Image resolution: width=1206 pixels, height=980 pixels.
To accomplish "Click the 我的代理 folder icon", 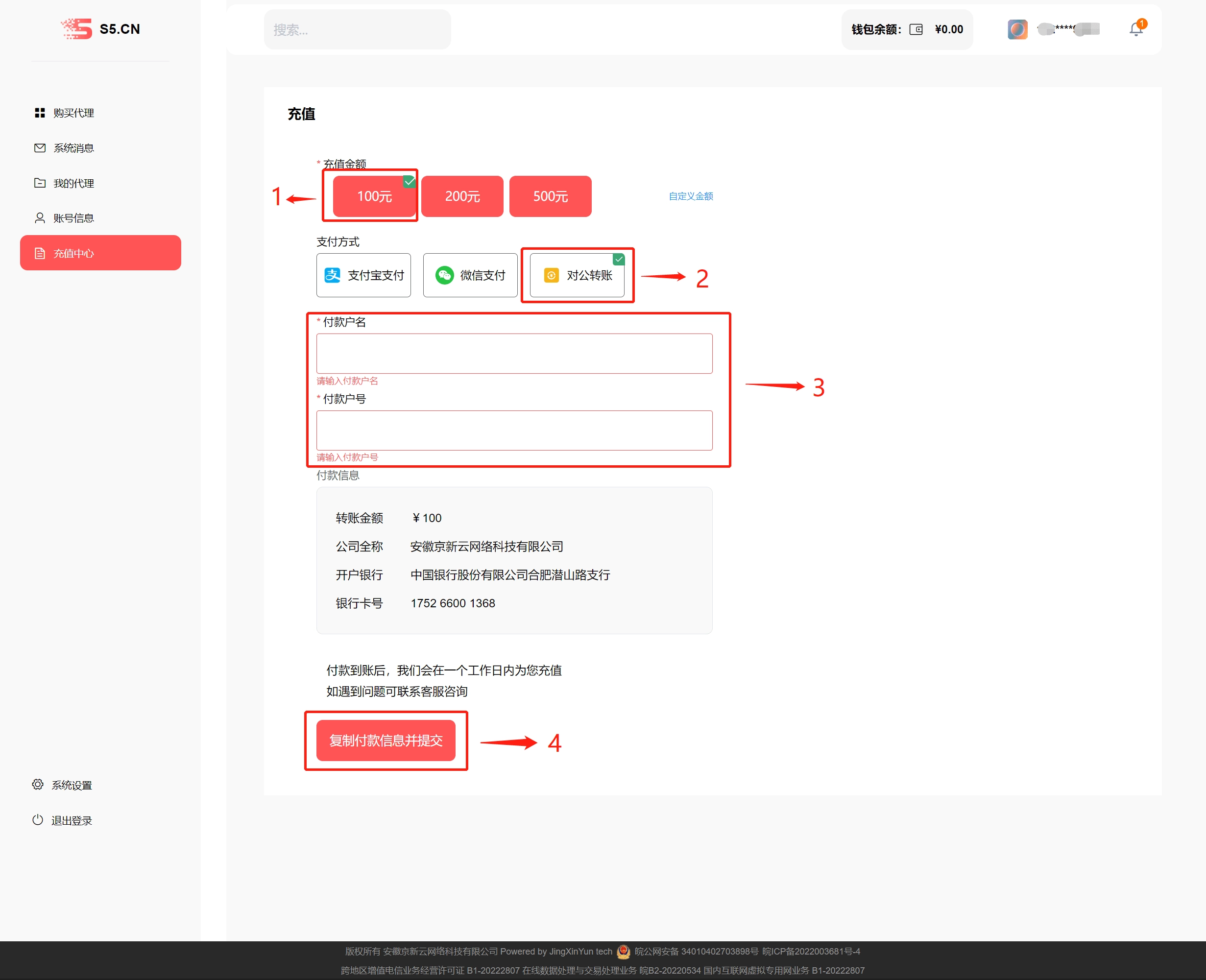I will tap(40, 183).
